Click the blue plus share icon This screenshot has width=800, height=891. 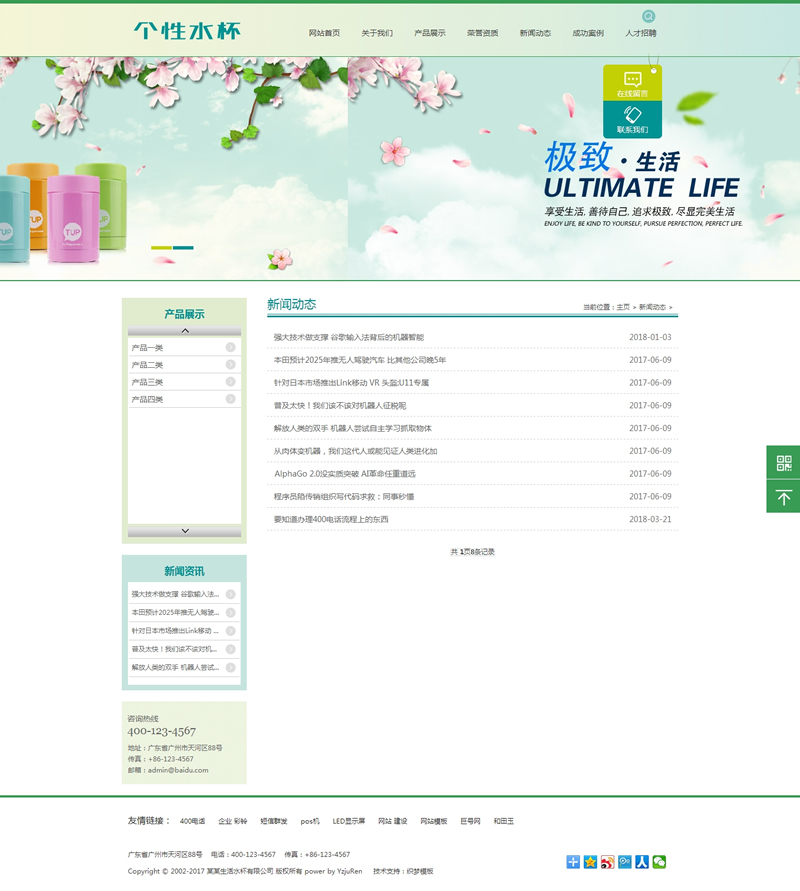click(573, 862)
